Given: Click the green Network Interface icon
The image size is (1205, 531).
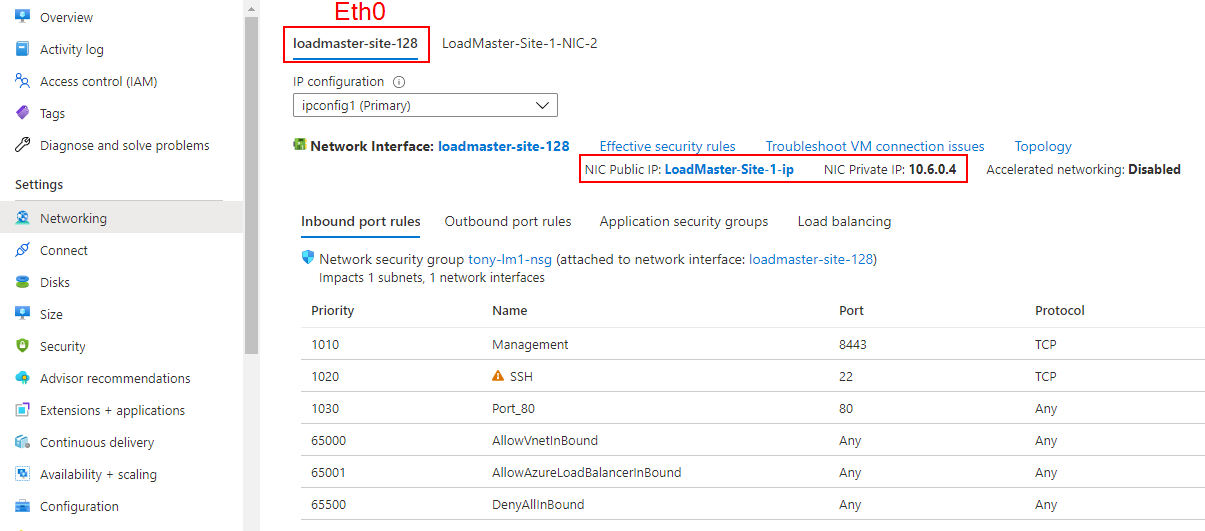Looking at the screenshot, I should coord(299,145).
